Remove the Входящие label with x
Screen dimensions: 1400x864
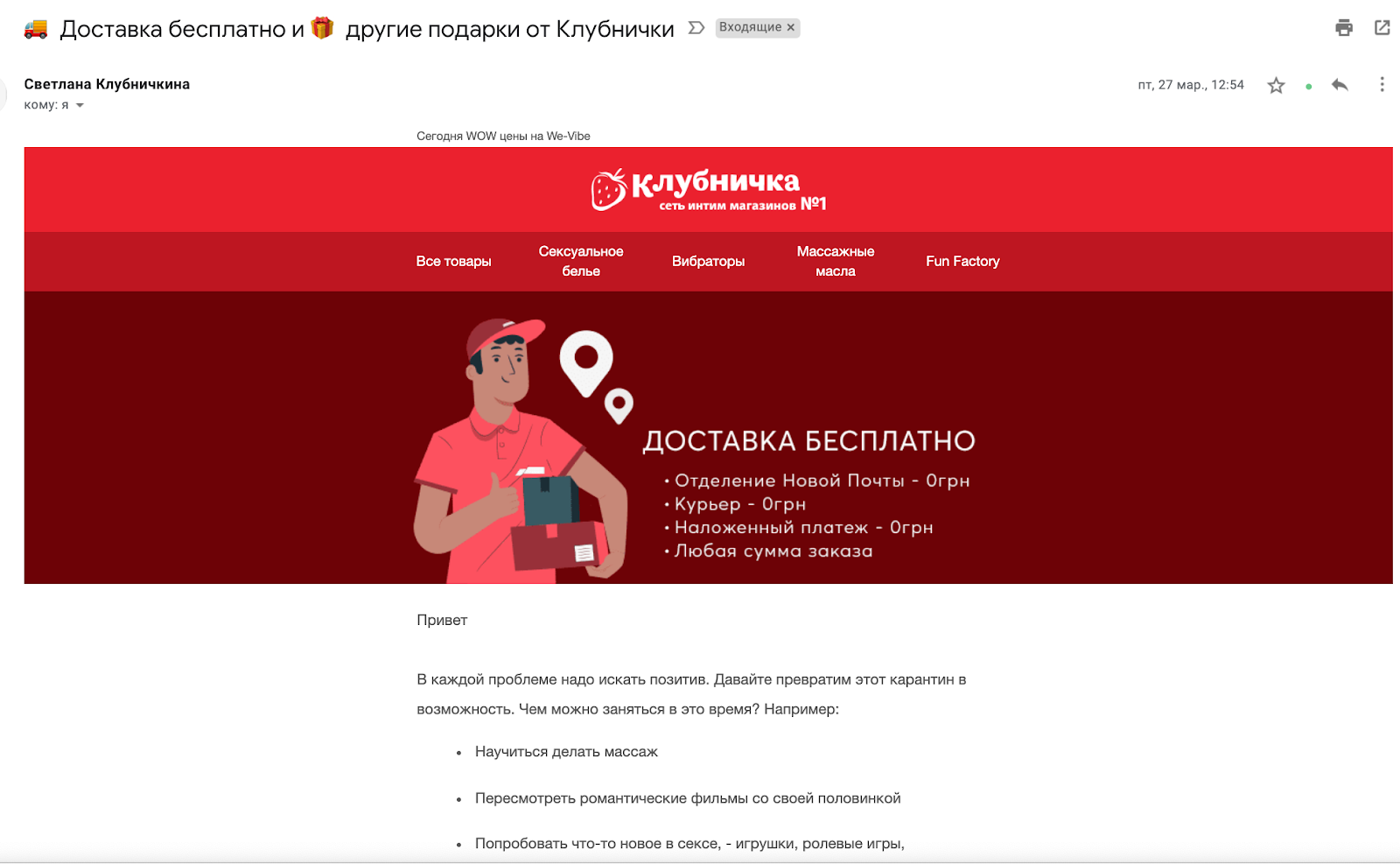click(x=791, y=27)
